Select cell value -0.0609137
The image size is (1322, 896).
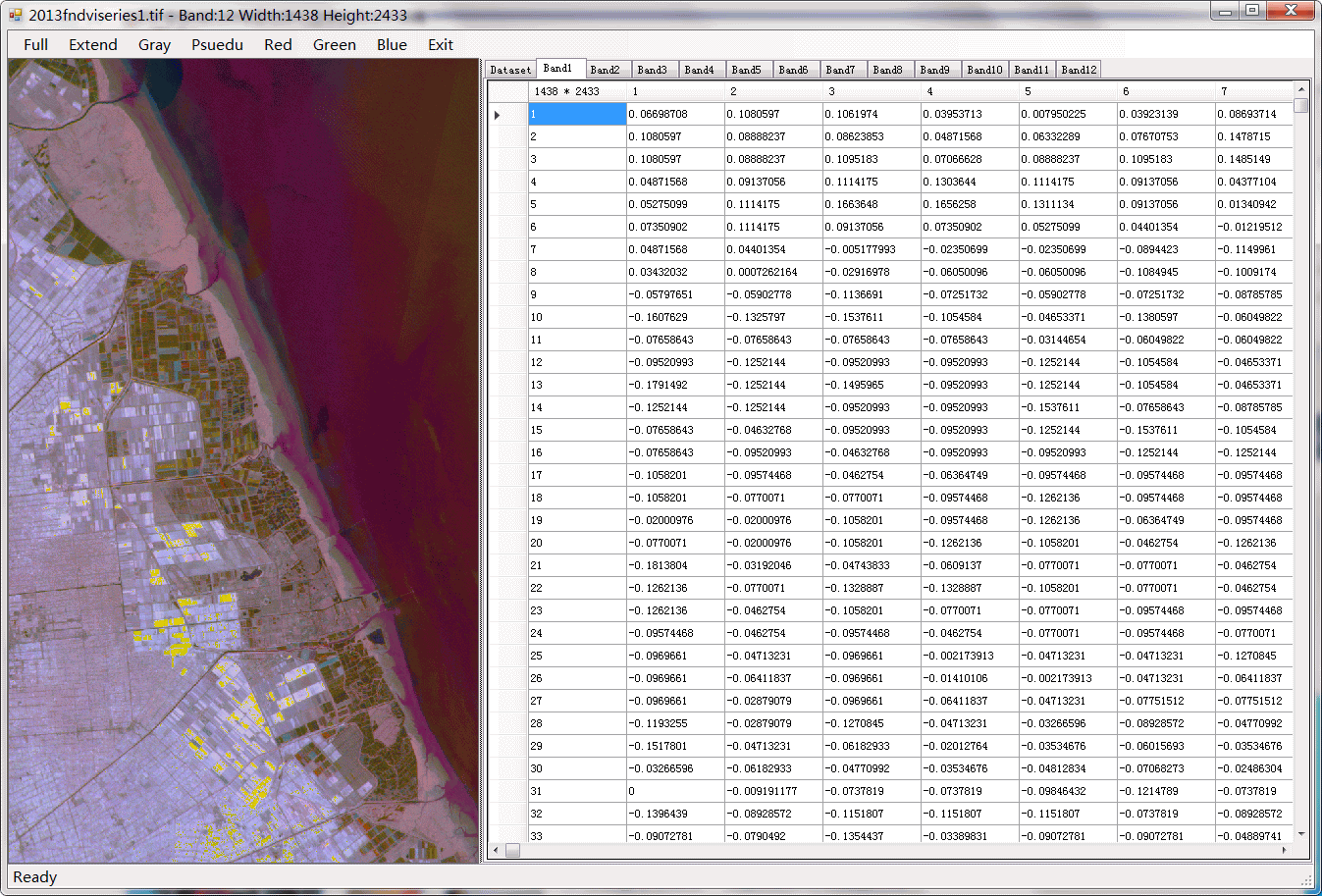click(970, 565)
